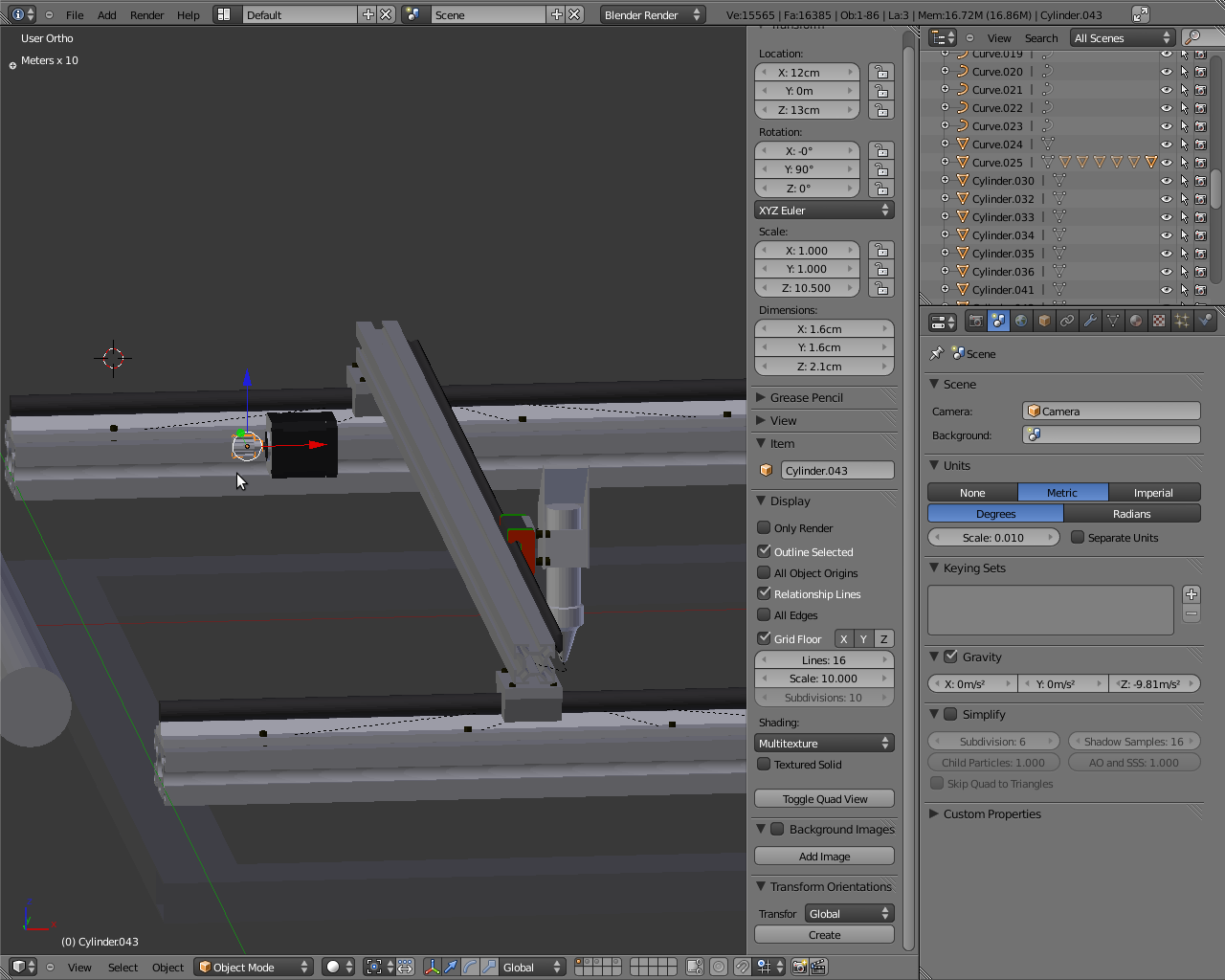Open the Blender Render engine dropdown
This screenshot has width=1225, height=980.
(x=653, y=14)
